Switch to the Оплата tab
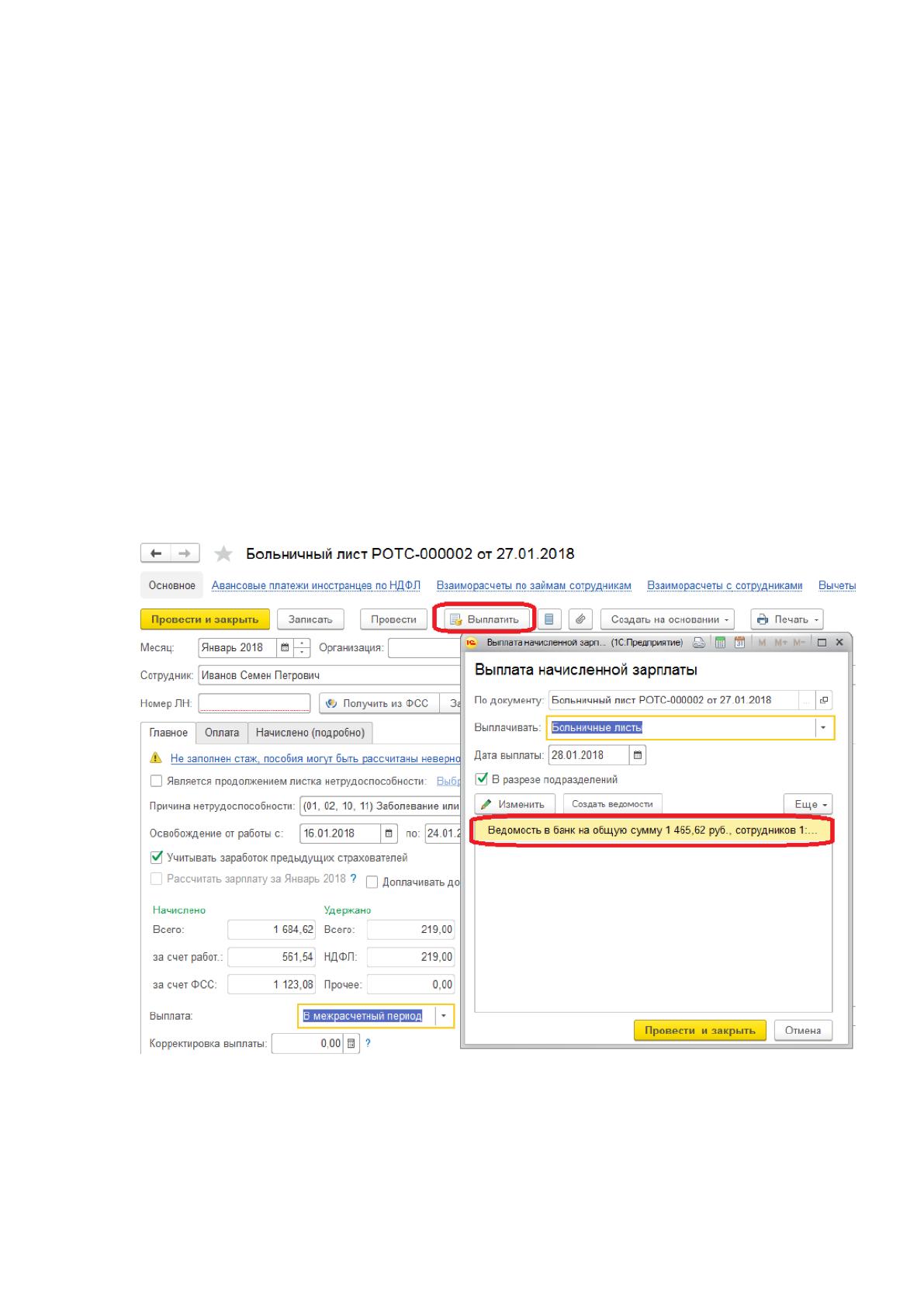The image size is (924, 1307). click(222, 733)
